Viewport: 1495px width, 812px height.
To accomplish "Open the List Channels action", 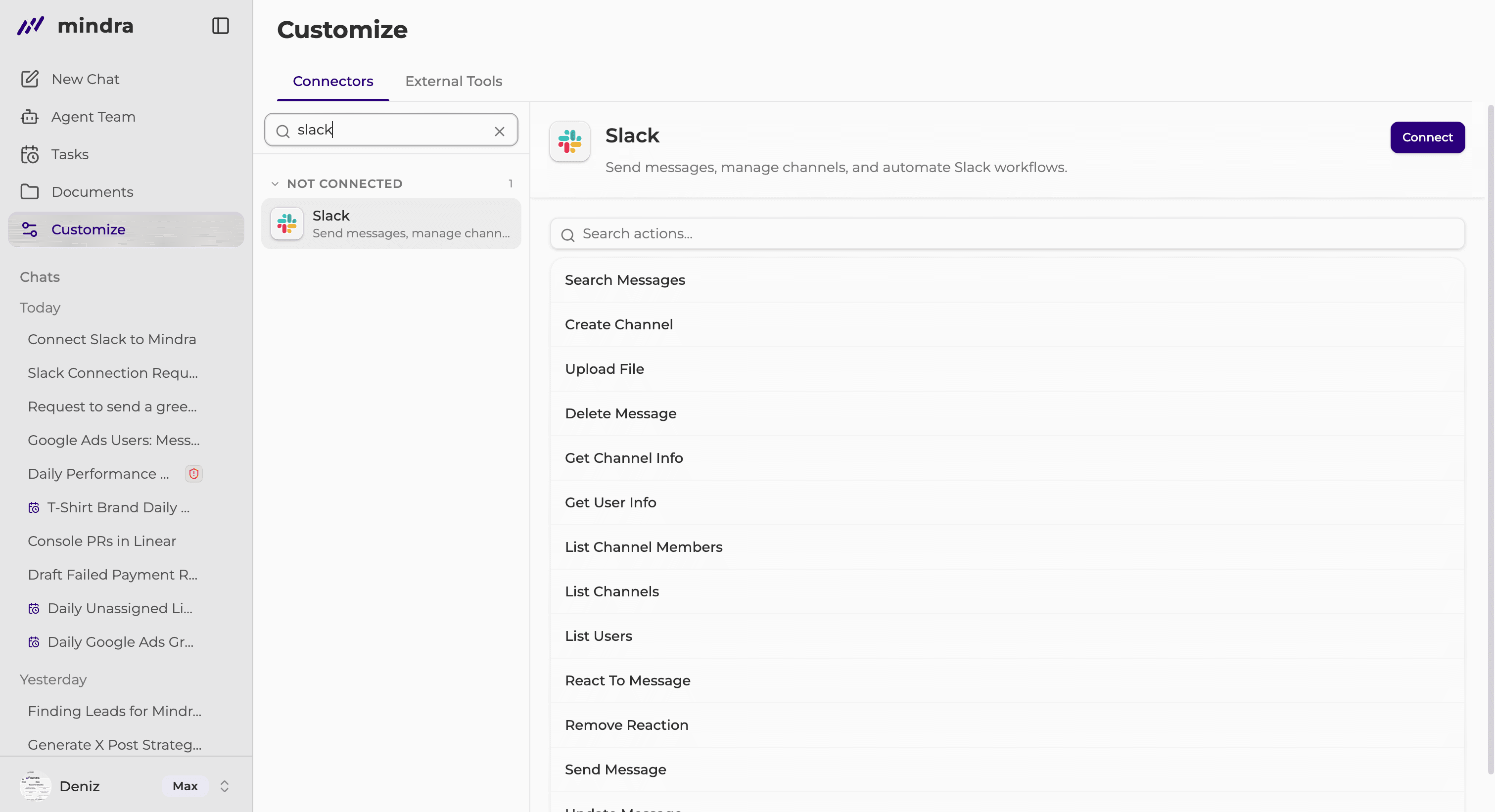I will coord(1008,591).
